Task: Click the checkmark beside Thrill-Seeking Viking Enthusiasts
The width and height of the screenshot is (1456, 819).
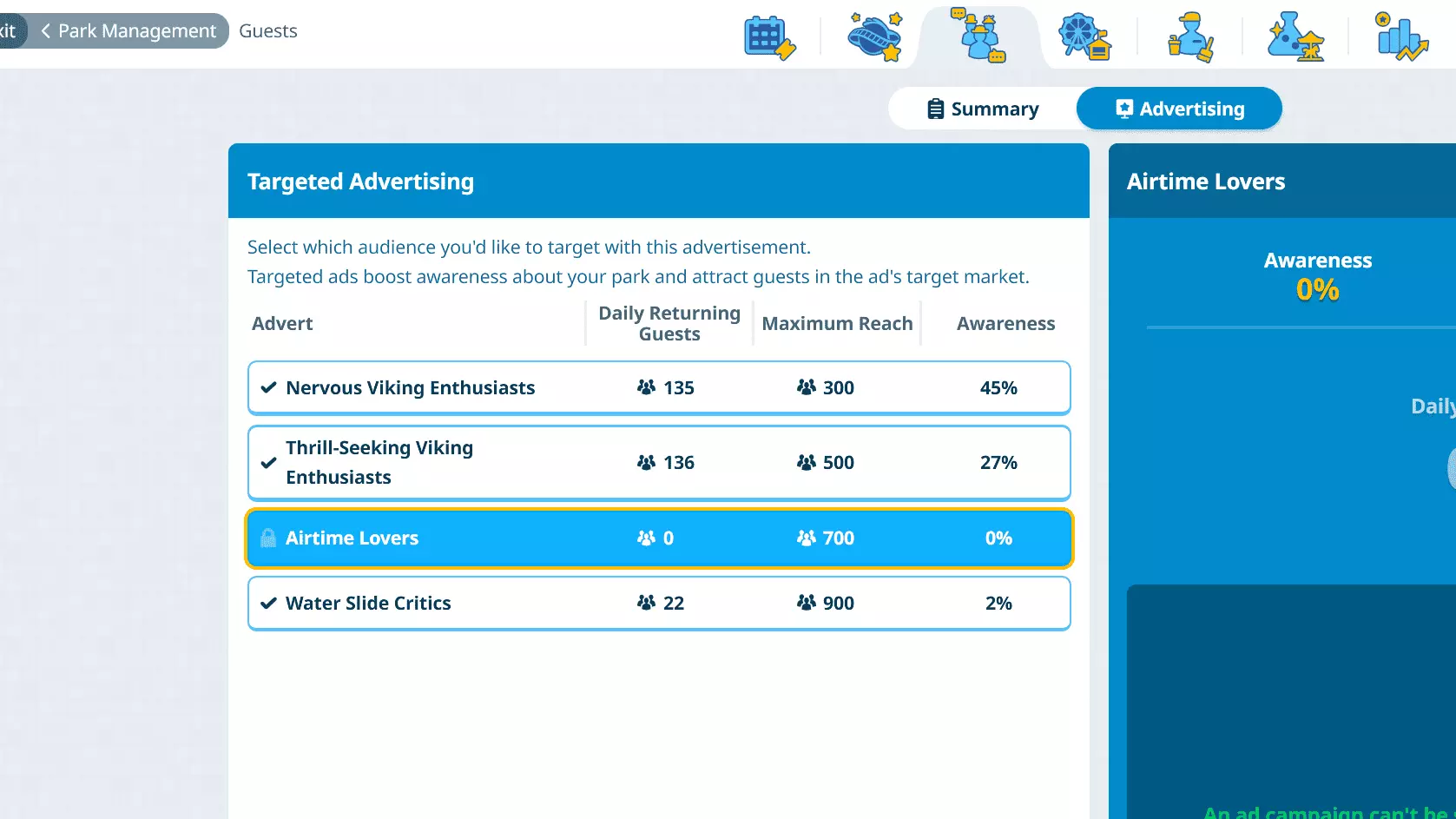Action: (x=269, y=463)
